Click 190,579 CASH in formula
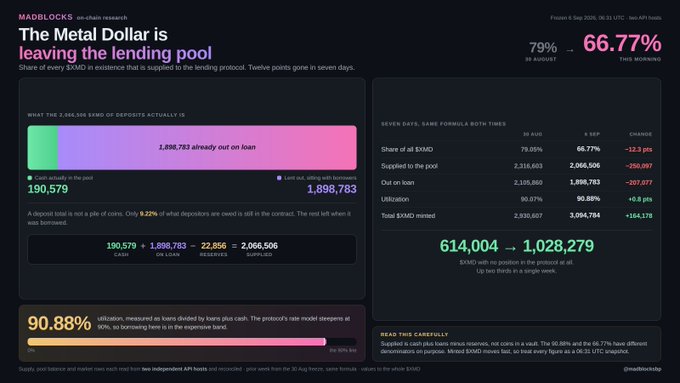Screen dimensions: 680x383 tap(121, 249)
